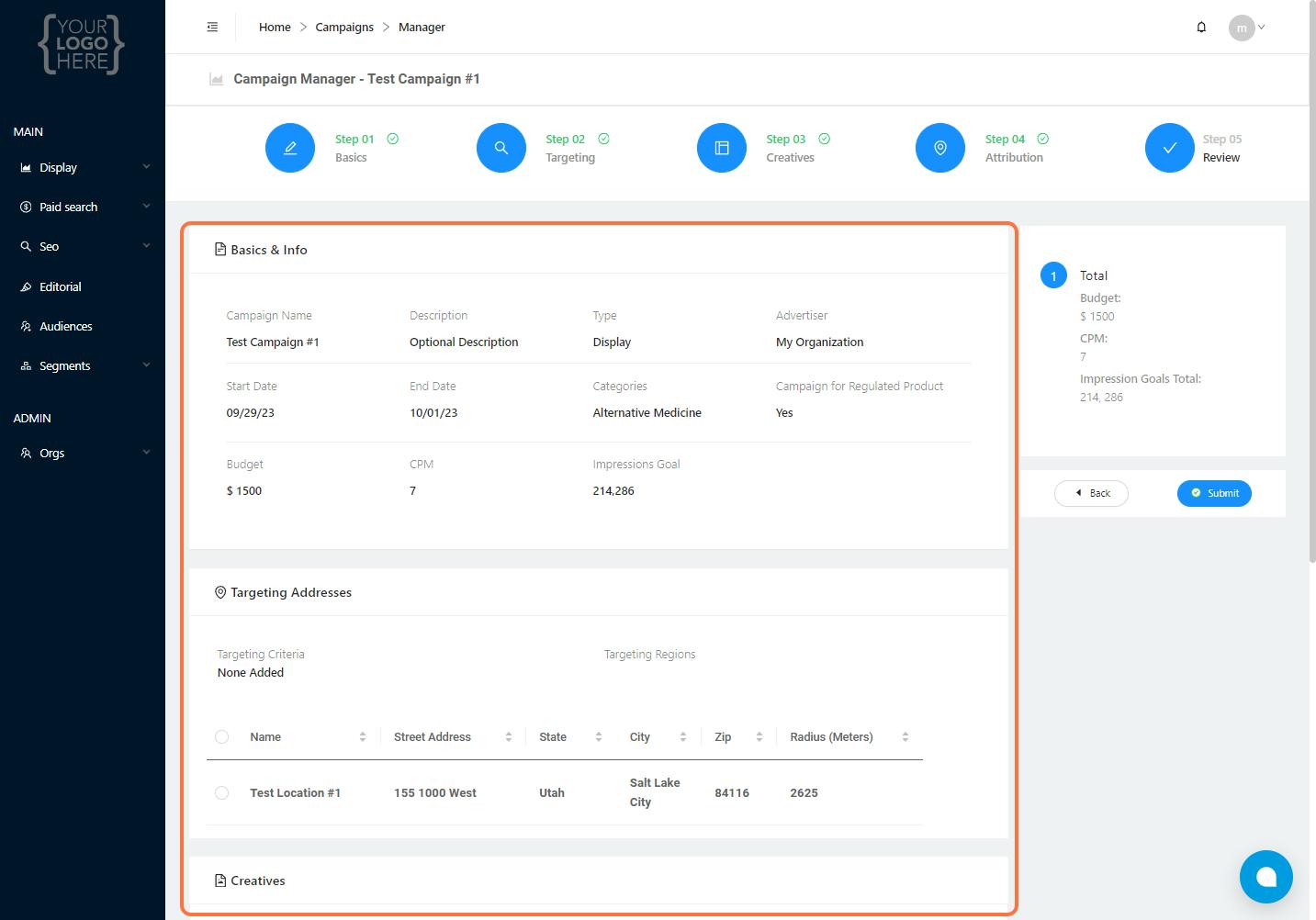Click the Step 02 completed check icon

point(604,139)
